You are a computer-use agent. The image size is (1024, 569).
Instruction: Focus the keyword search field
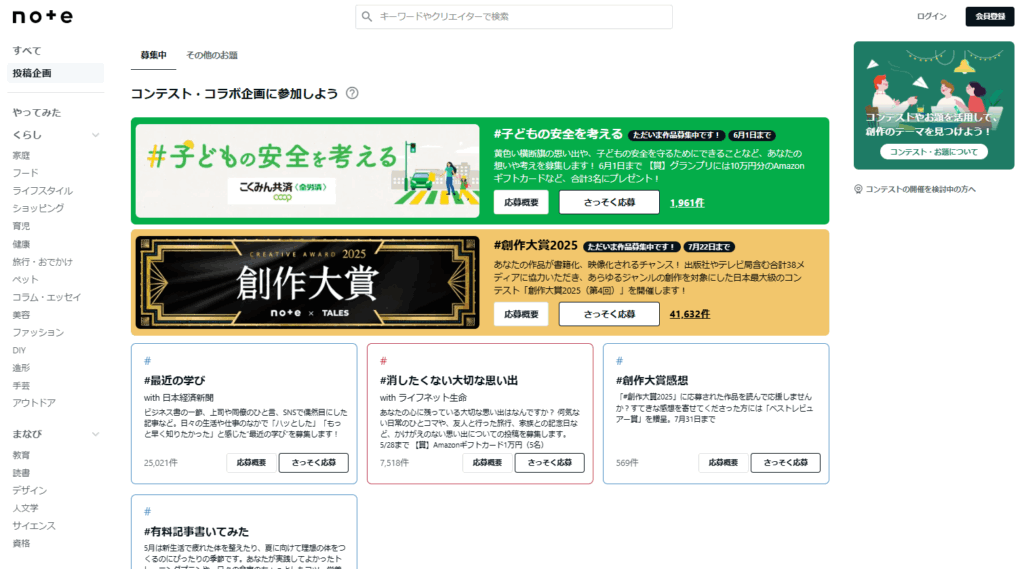(x=514, y=16)
